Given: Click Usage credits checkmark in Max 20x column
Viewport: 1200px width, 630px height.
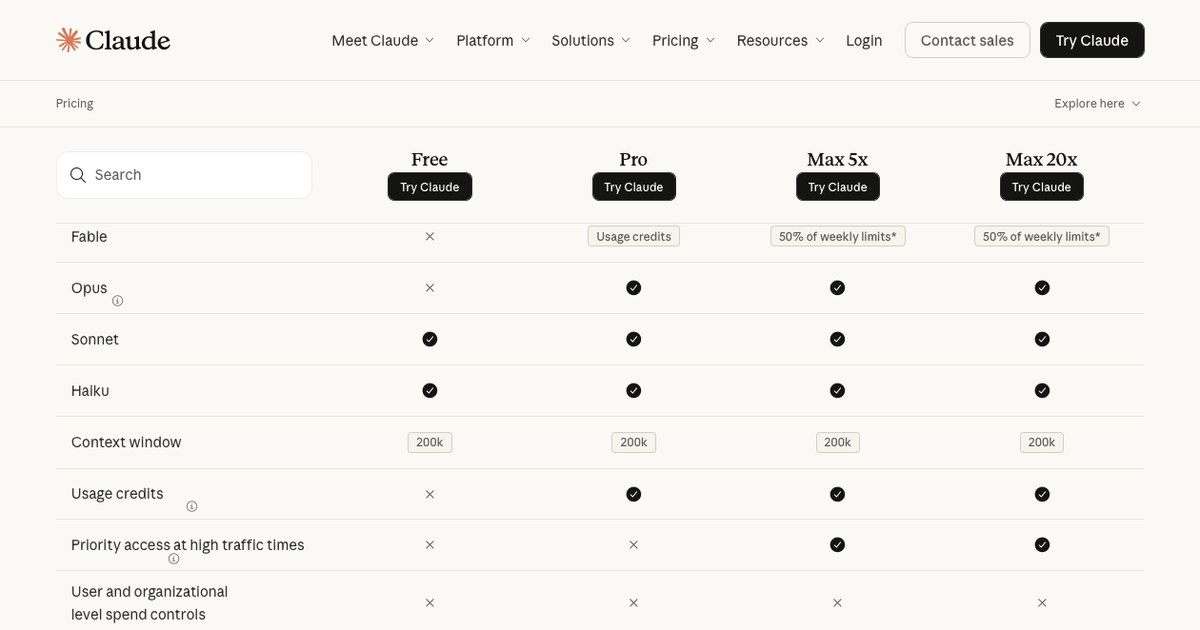Looking at the screenshot, I should [1042, 494].
